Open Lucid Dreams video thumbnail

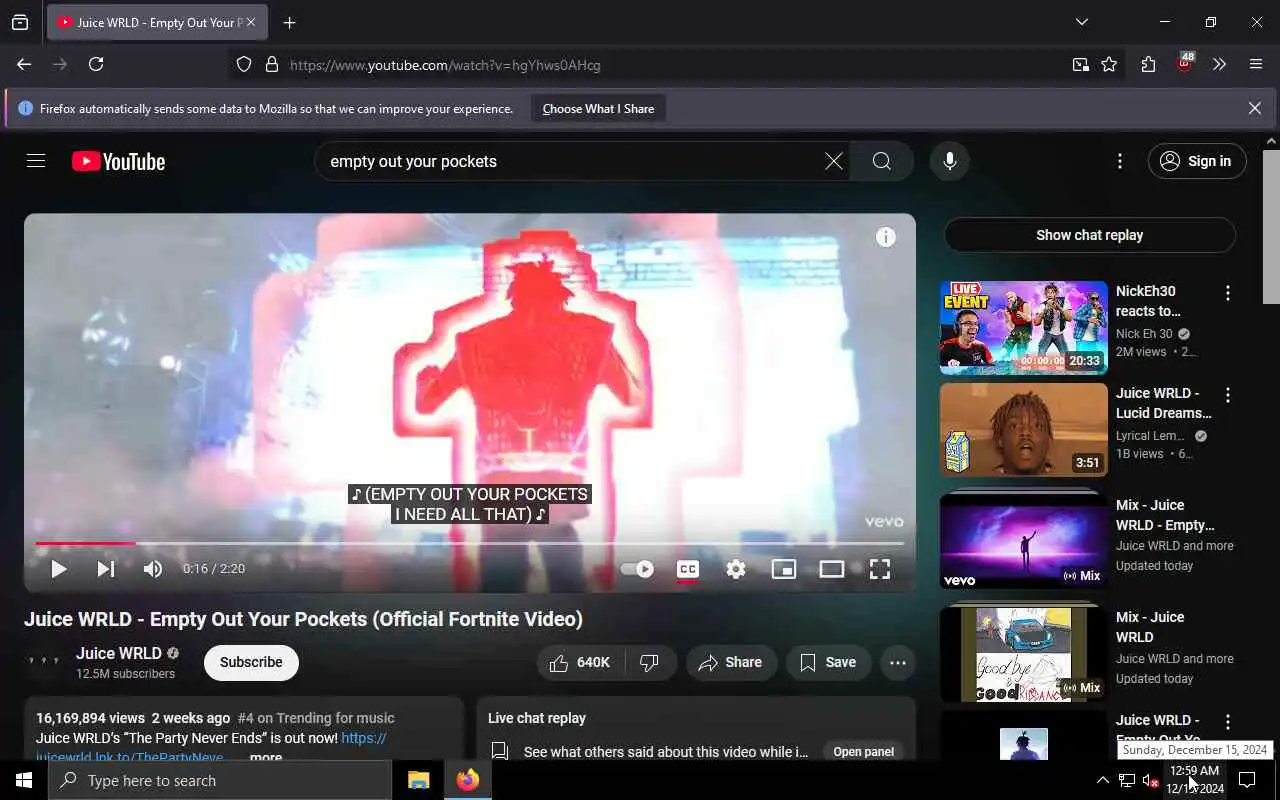(x=1023, y=430)
